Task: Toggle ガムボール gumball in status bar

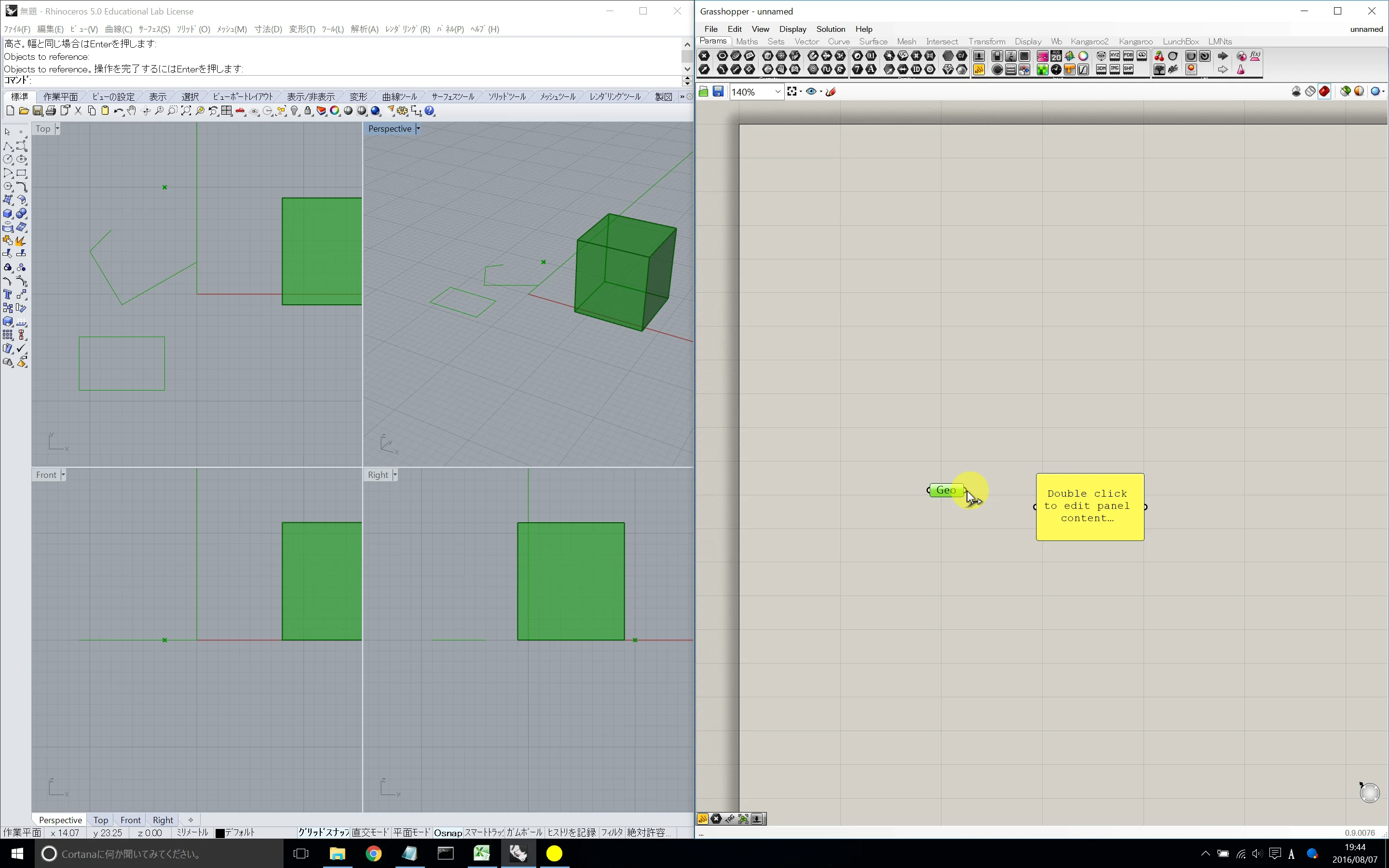Action: coord(524,832)
